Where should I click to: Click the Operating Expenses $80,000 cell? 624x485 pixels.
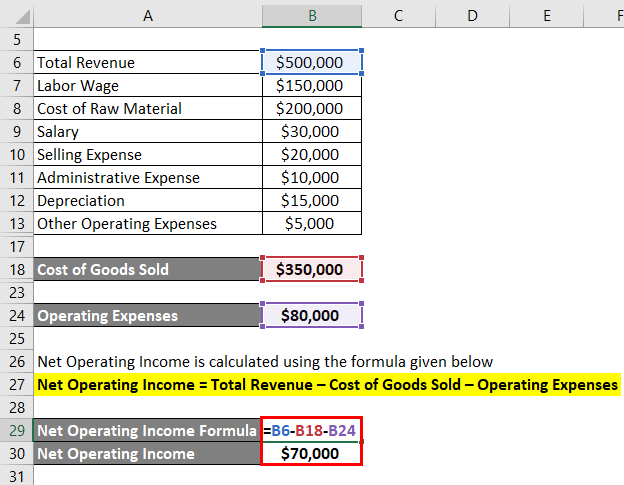point(311,315)
